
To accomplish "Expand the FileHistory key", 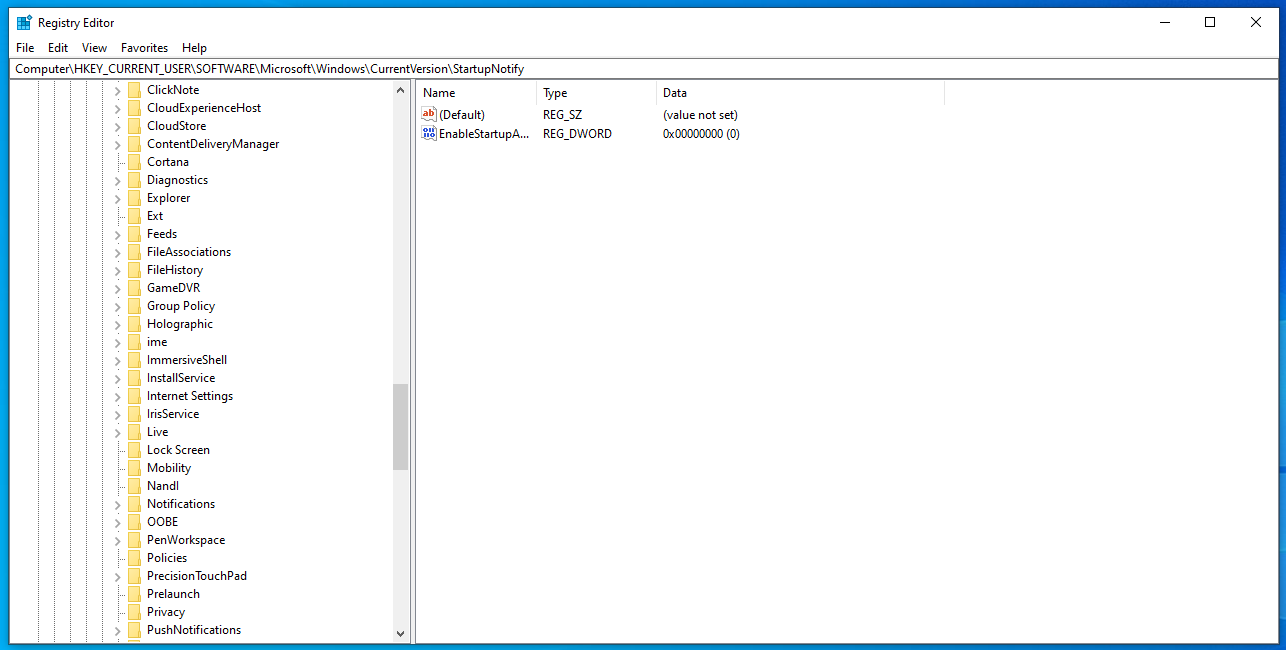I will (117, 270).
